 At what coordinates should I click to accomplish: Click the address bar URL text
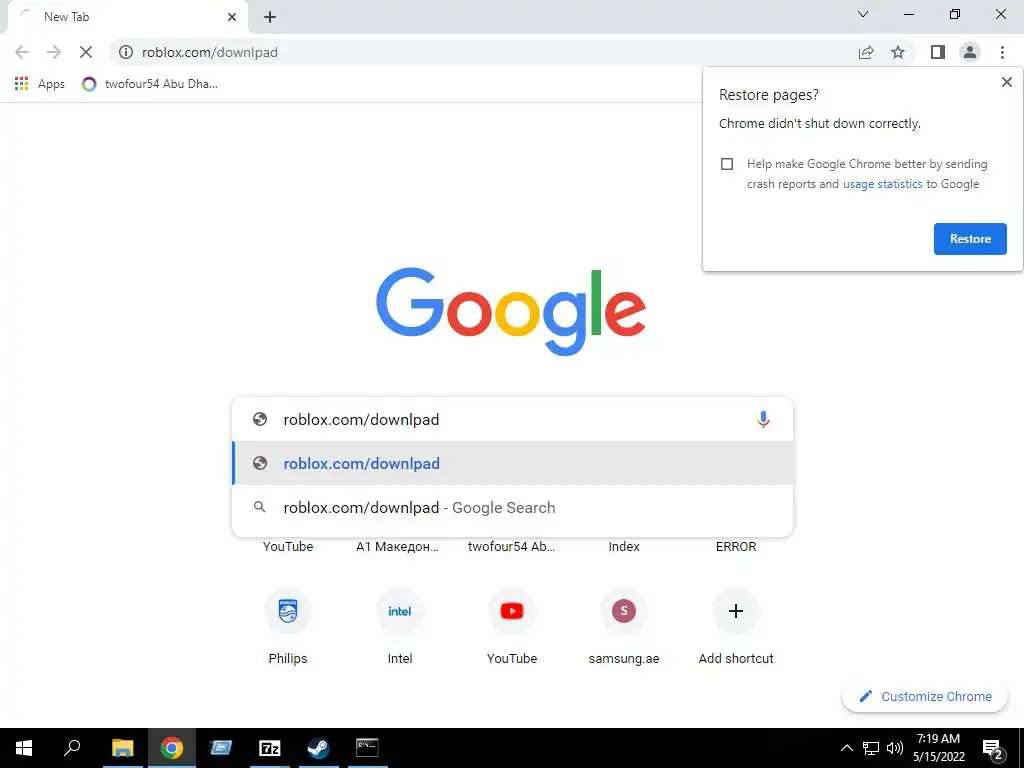point(210,52)
